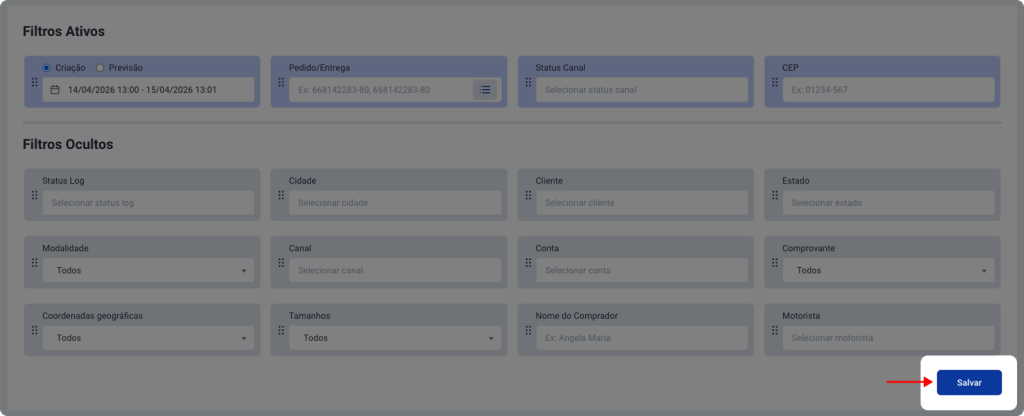Select the Criação radio option
Image resolution: width=1024 pixels, height=416 pixels.
click(x=46, y=68)
